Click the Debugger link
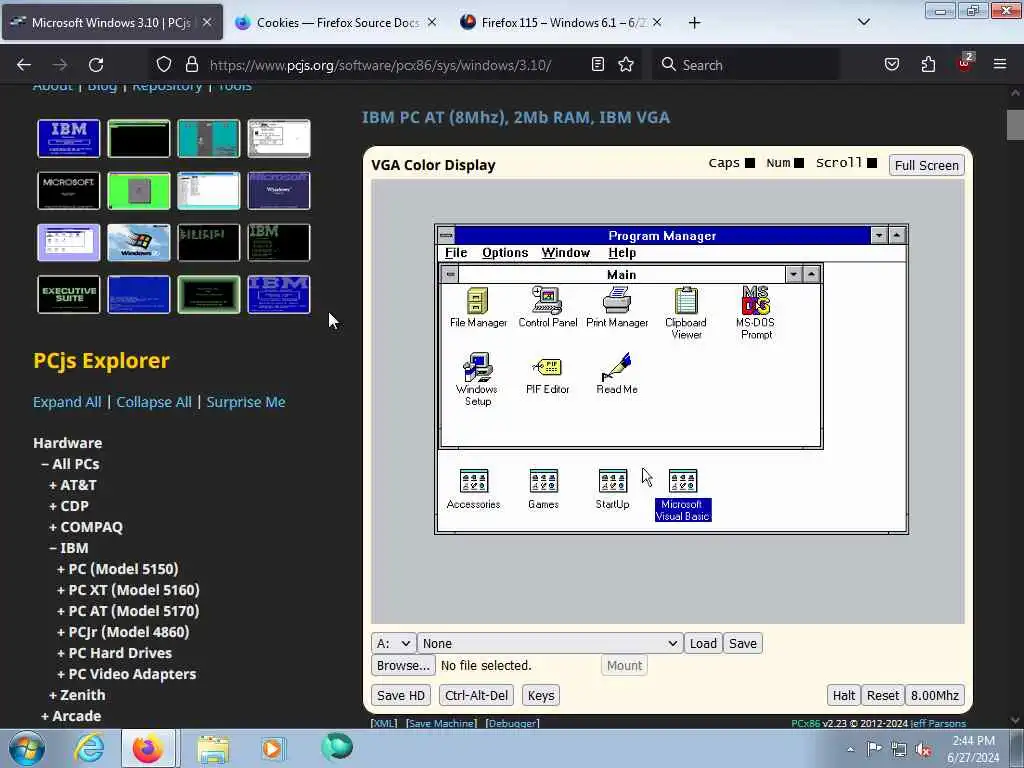1024x768 pixels. 513,723
